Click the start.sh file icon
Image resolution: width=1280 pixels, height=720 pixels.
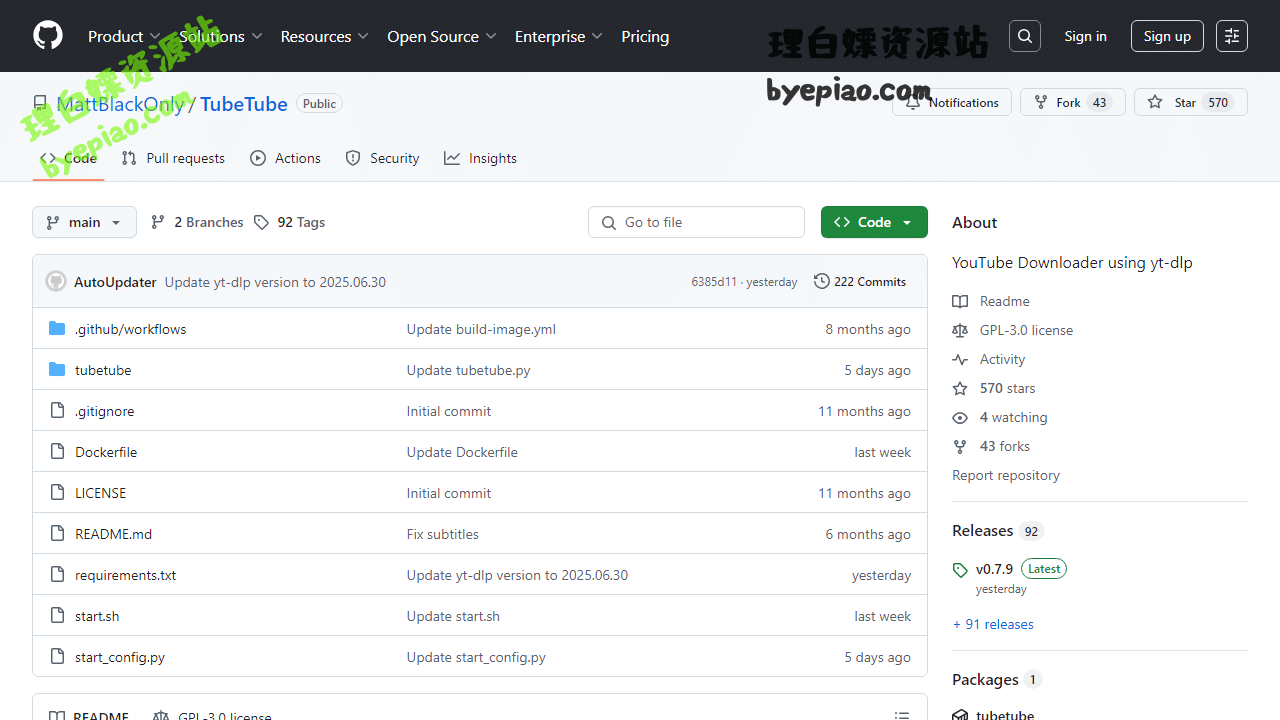click(x=57, y=616)
